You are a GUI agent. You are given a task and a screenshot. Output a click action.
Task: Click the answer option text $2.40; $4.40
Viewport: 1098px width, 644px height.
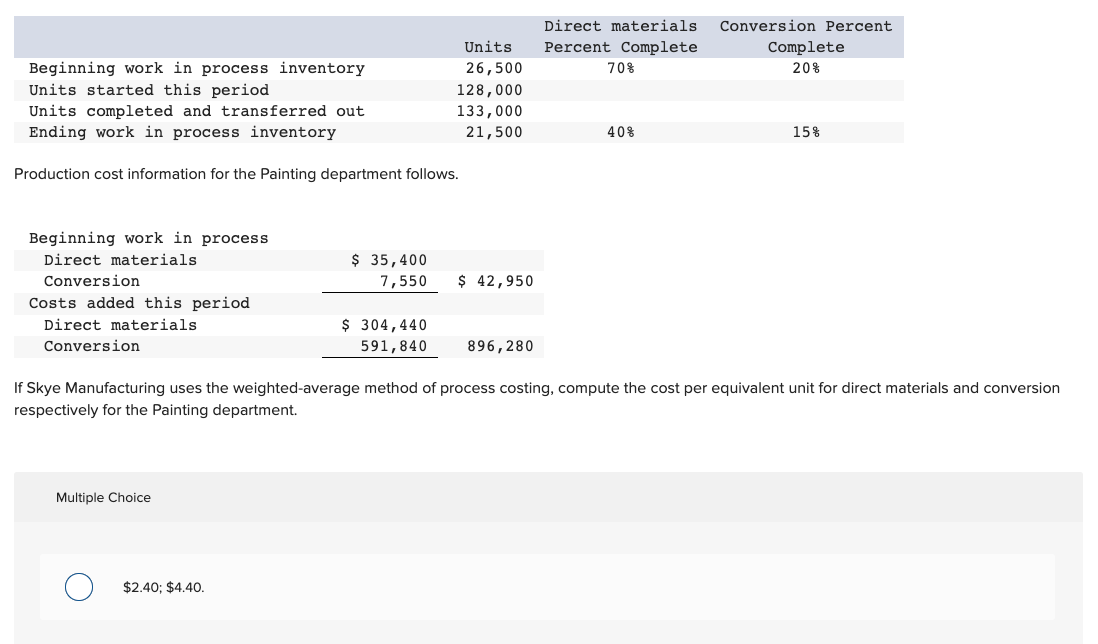pyautogui.click(x=163, y=587)
